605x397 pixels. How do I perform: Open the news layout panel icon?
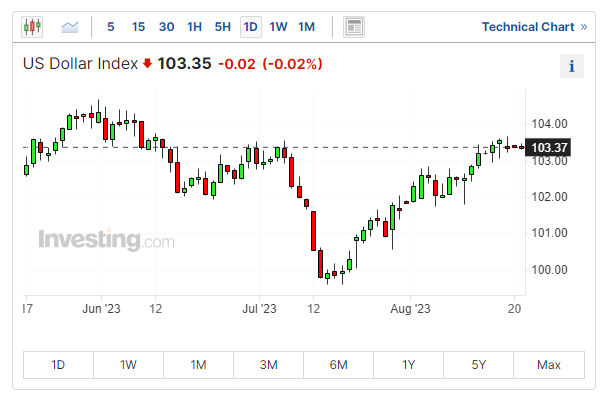(x=354, y=27)
